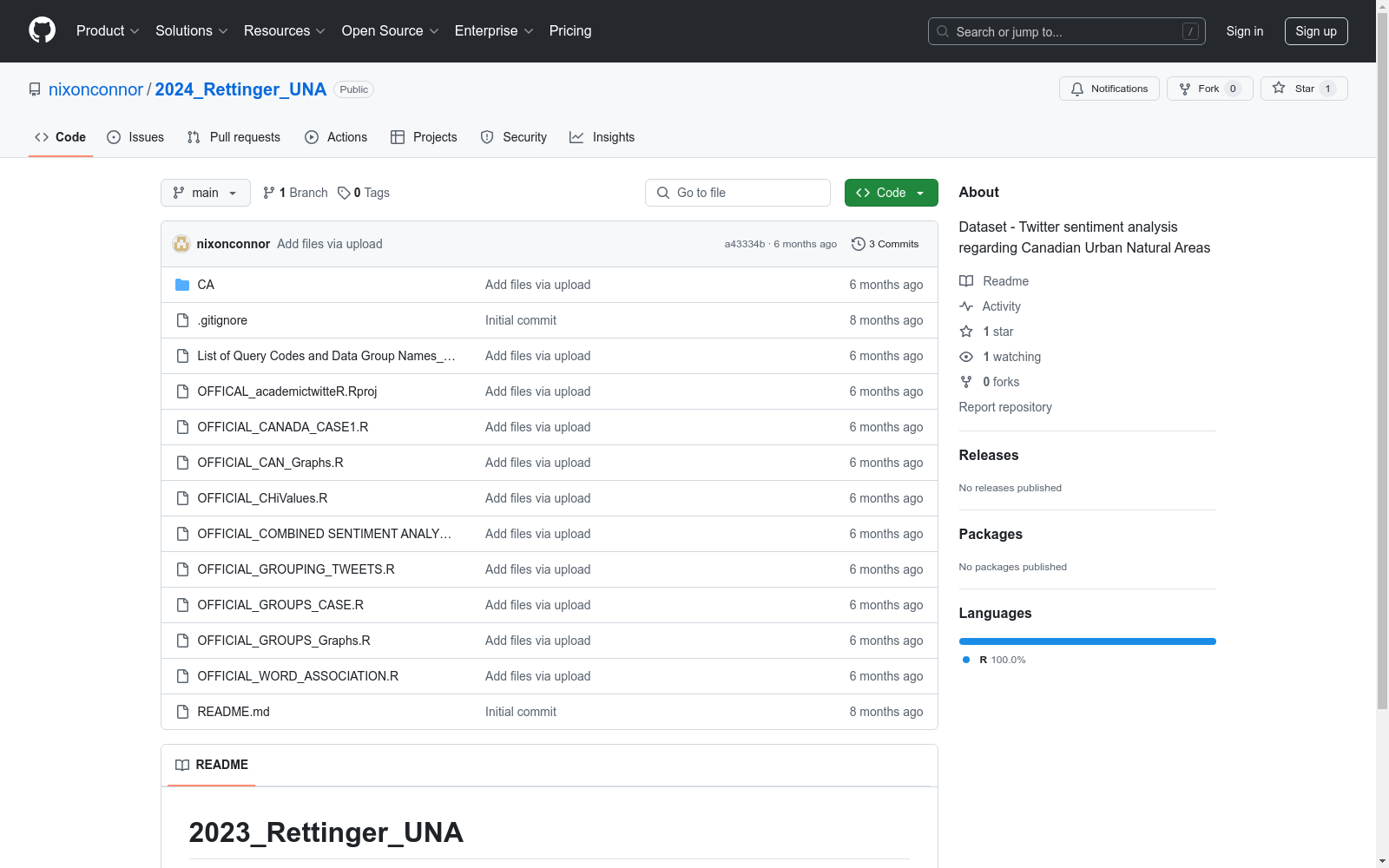This screenshot has width=1389, height=868.
Task: Open the Projects tab
Action: click(x=424, y=137)
